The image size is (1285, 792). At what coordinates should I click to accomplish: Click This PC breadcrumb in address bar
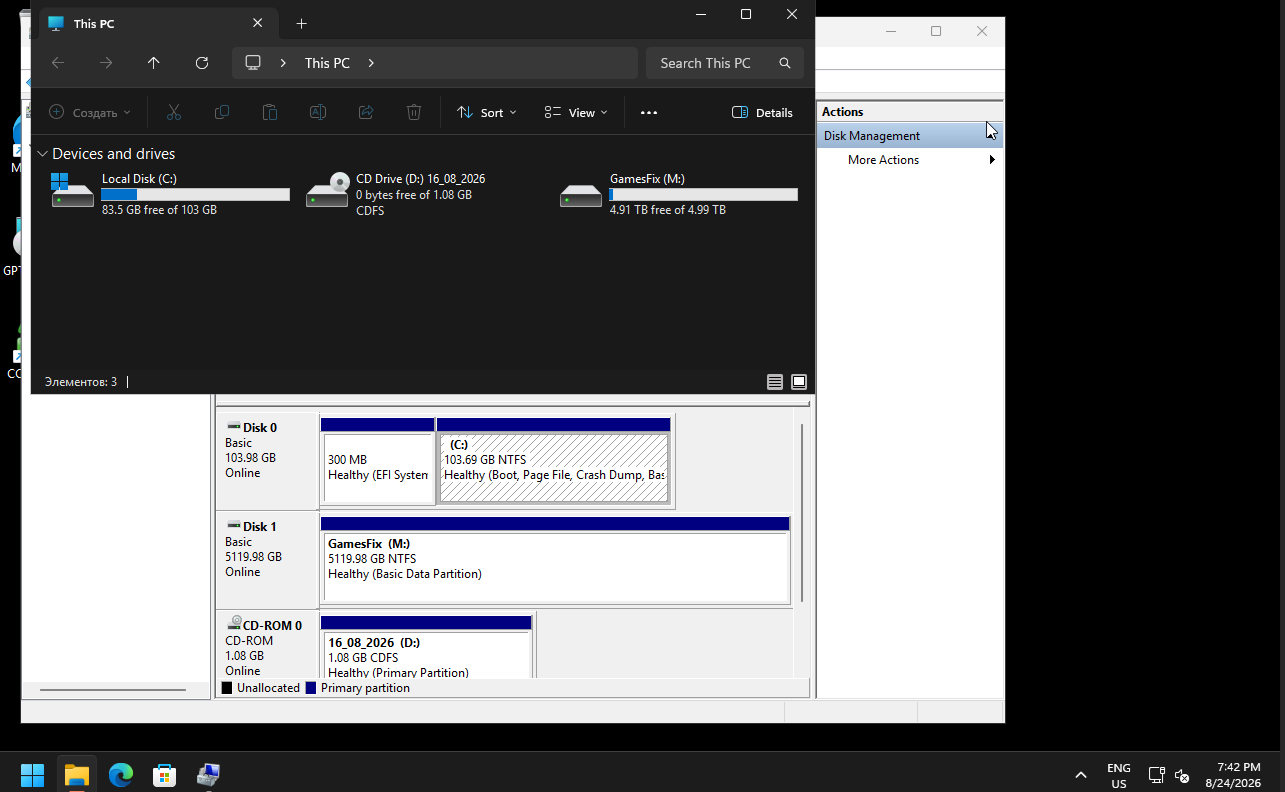coord(327,63)
